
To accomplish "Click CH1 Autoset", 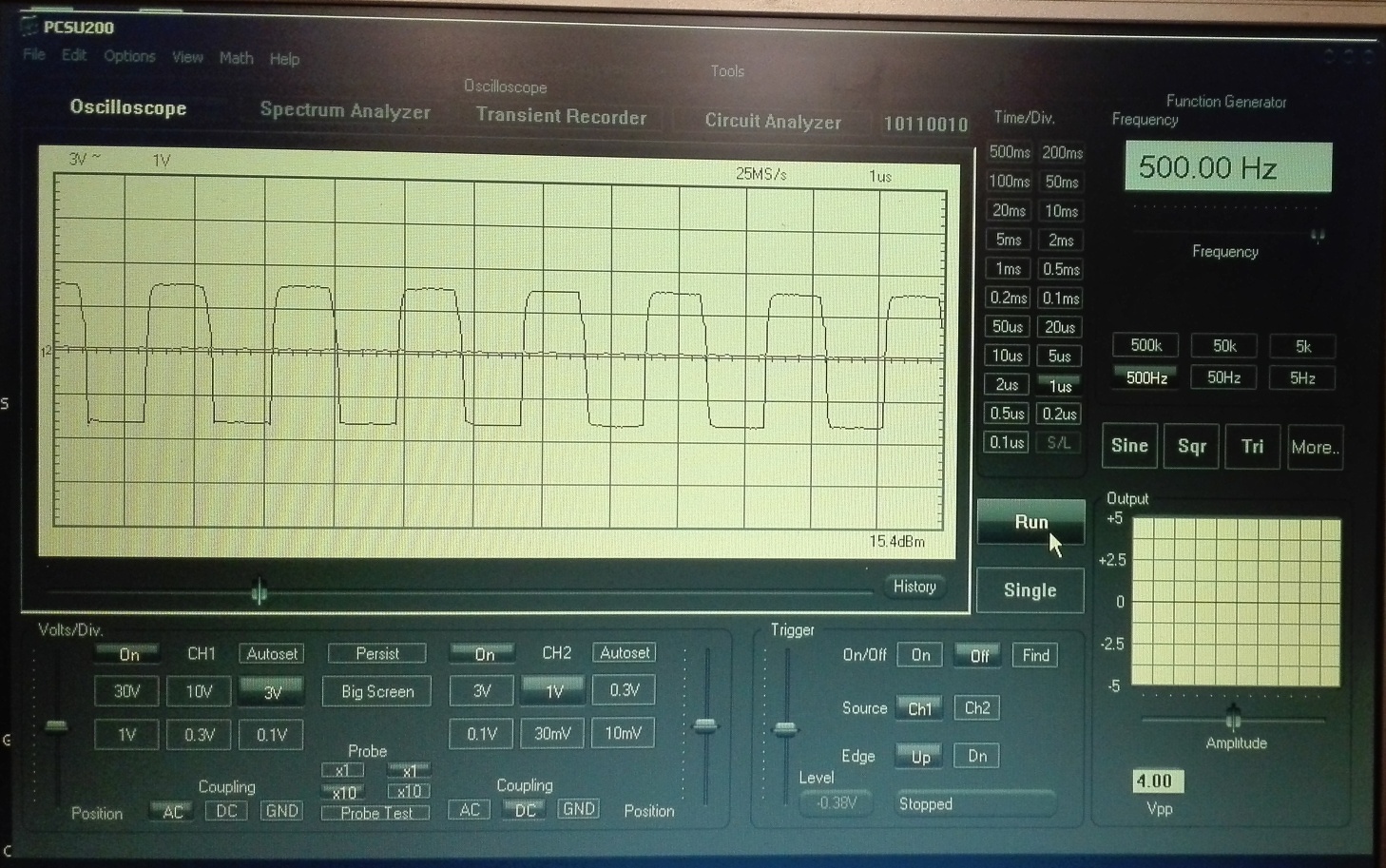I will tap(272, 654).
